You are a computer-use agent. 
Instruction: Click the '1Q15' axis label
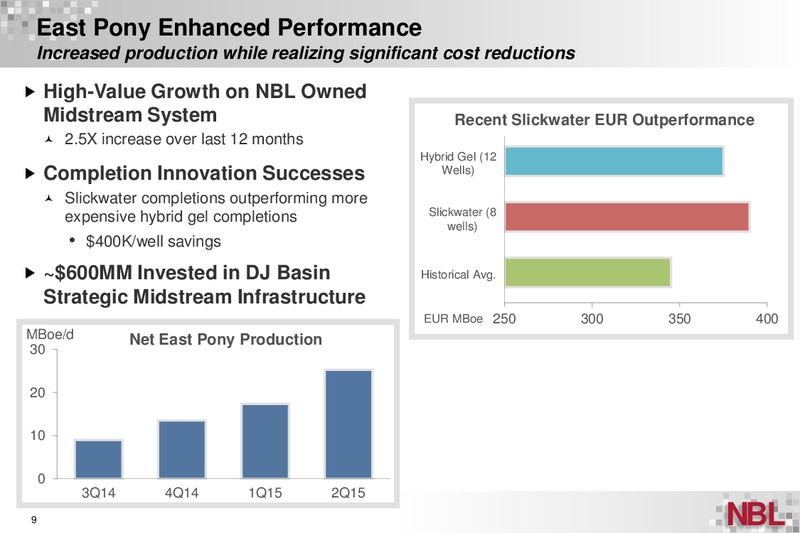coord(265,493)
